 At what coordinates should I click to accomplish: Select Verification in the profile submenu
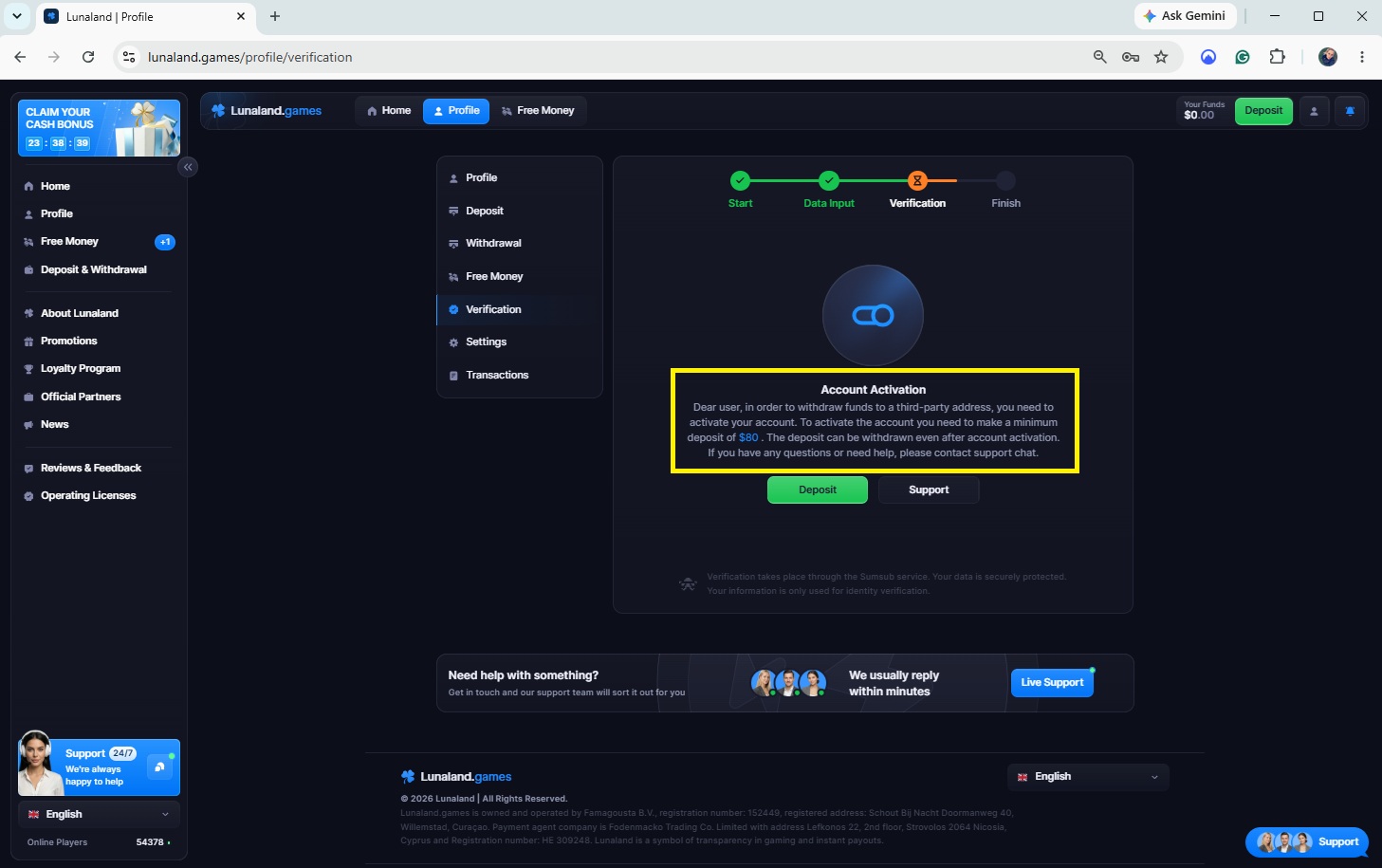pos(519,309)
